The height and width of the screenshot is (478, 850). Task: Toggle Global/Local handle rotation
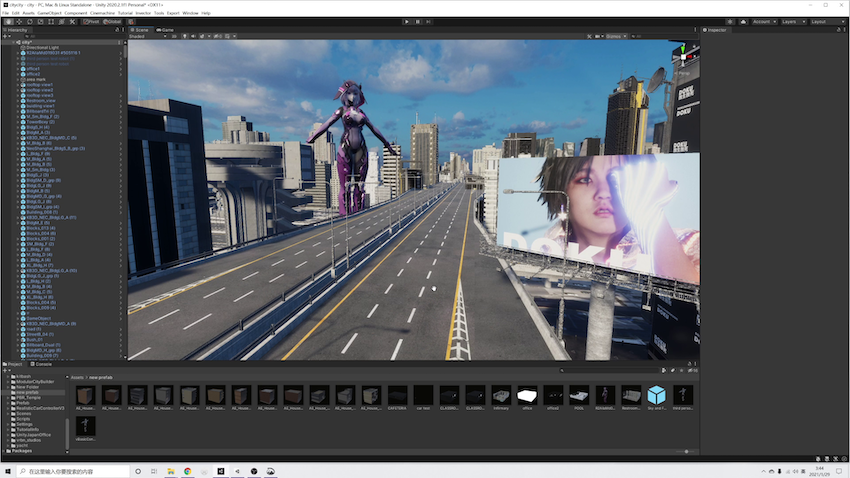pos(112,21)
